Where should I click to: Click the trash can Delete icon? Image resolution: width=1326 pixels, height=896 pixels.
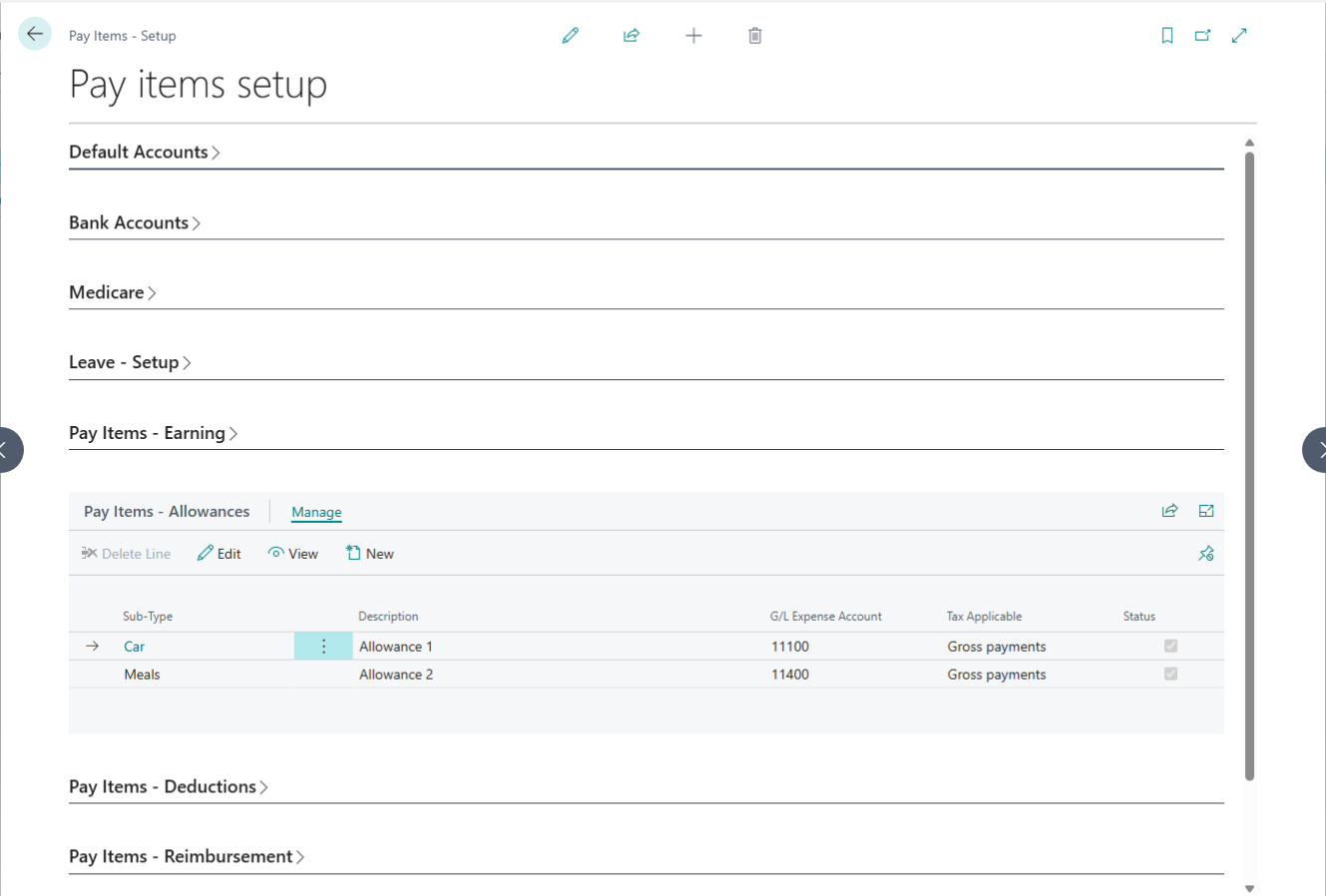754,35
